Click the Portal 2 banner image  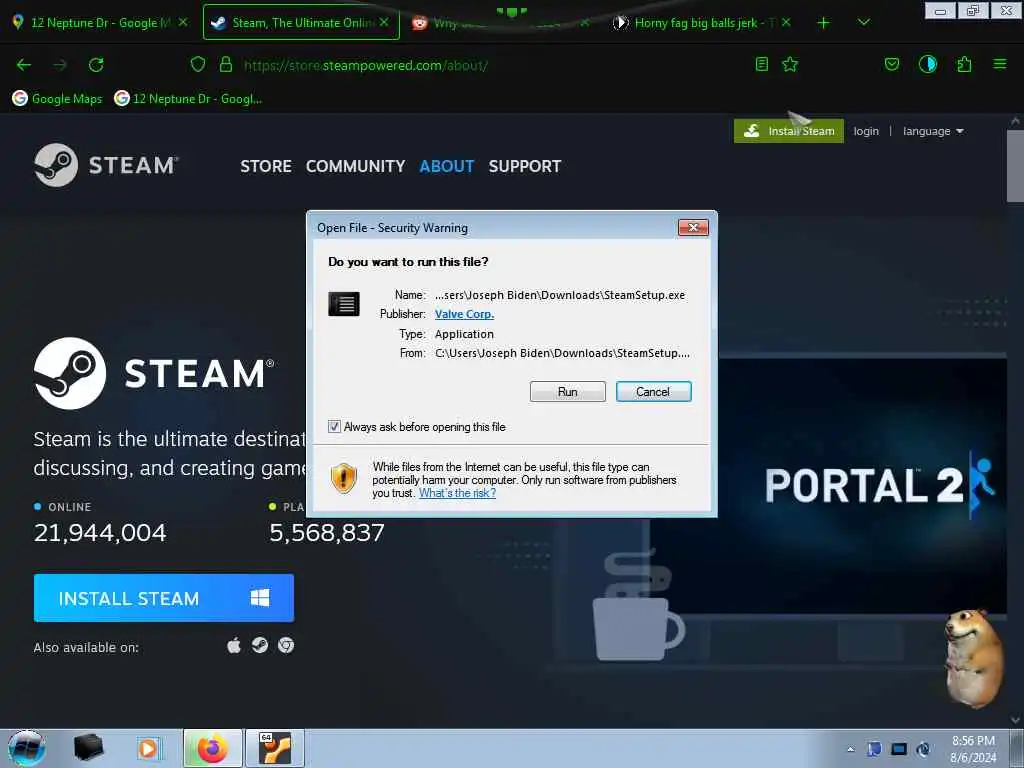point(862,485)
